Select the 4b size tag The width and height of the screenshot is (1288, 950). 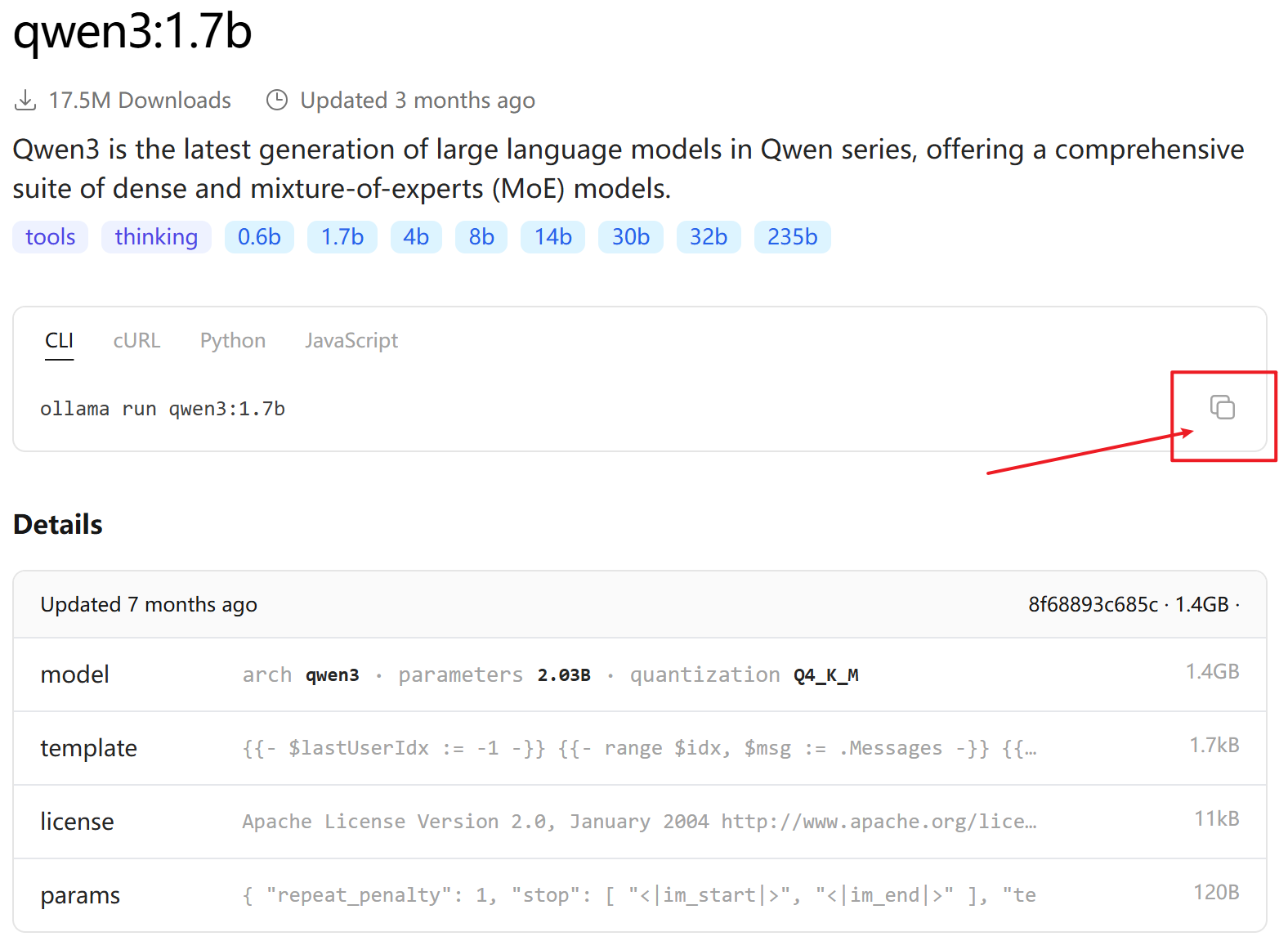416,237
